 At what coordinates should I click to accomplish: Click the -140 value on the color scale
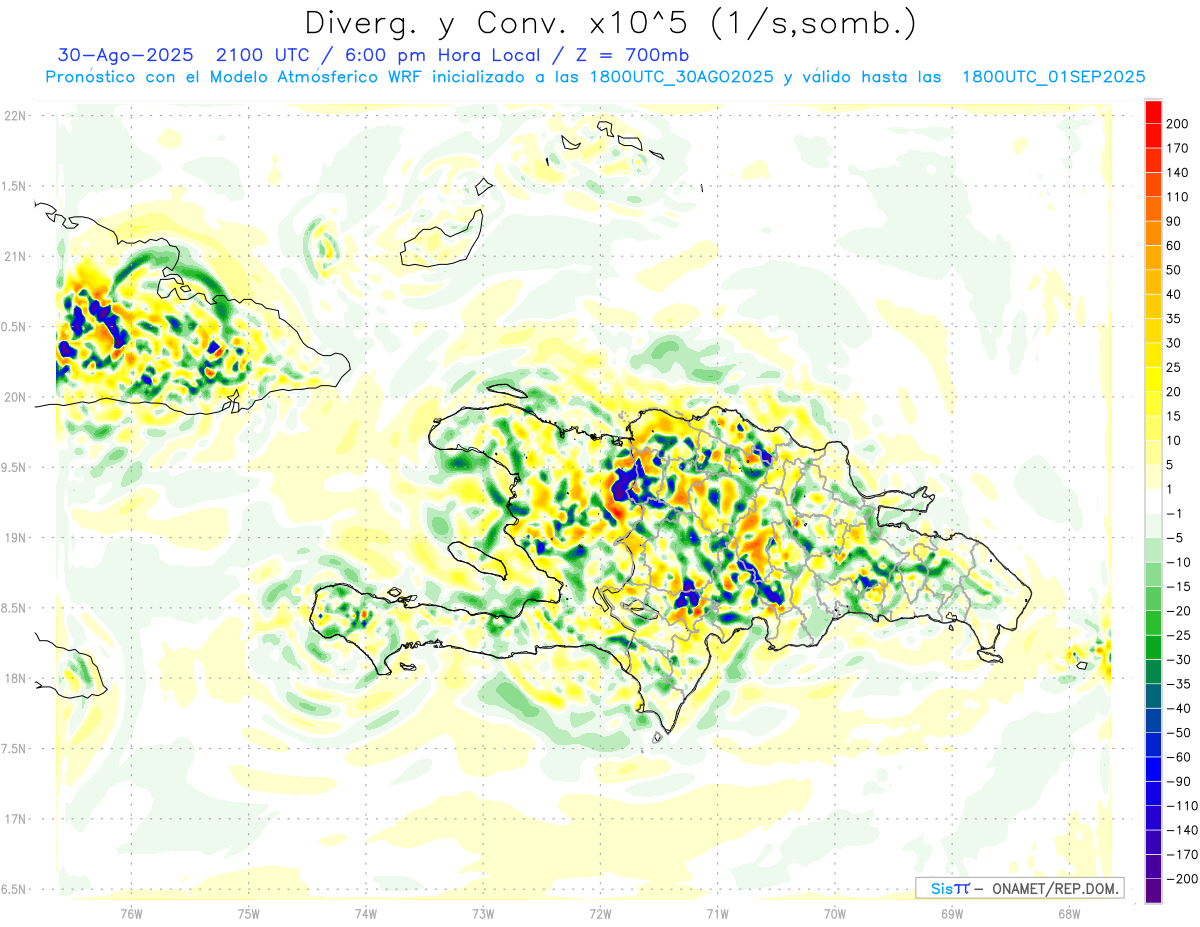[x=1181, y=830]
